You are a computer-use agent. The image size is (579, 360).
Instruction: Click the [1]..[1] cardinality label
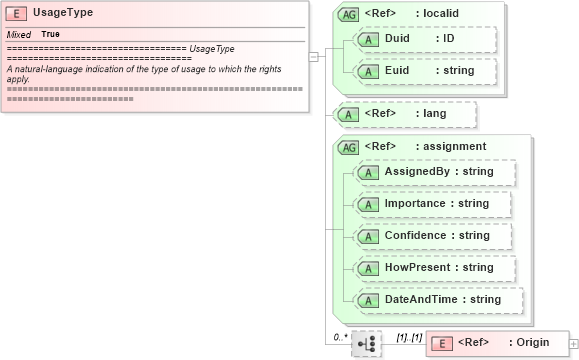click(409, 337)
